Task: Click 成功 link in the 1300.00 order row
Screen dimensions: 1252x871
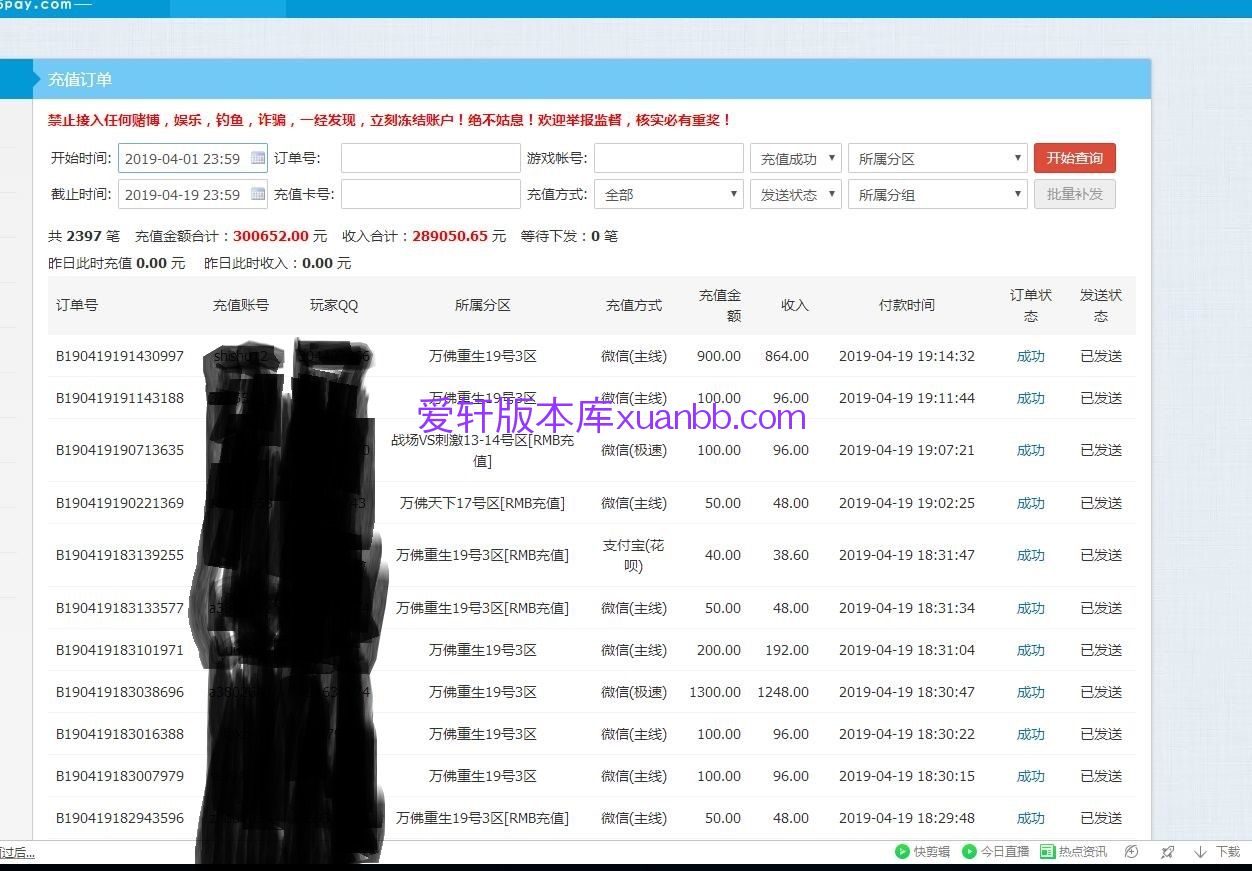Action: (1030, 692)
